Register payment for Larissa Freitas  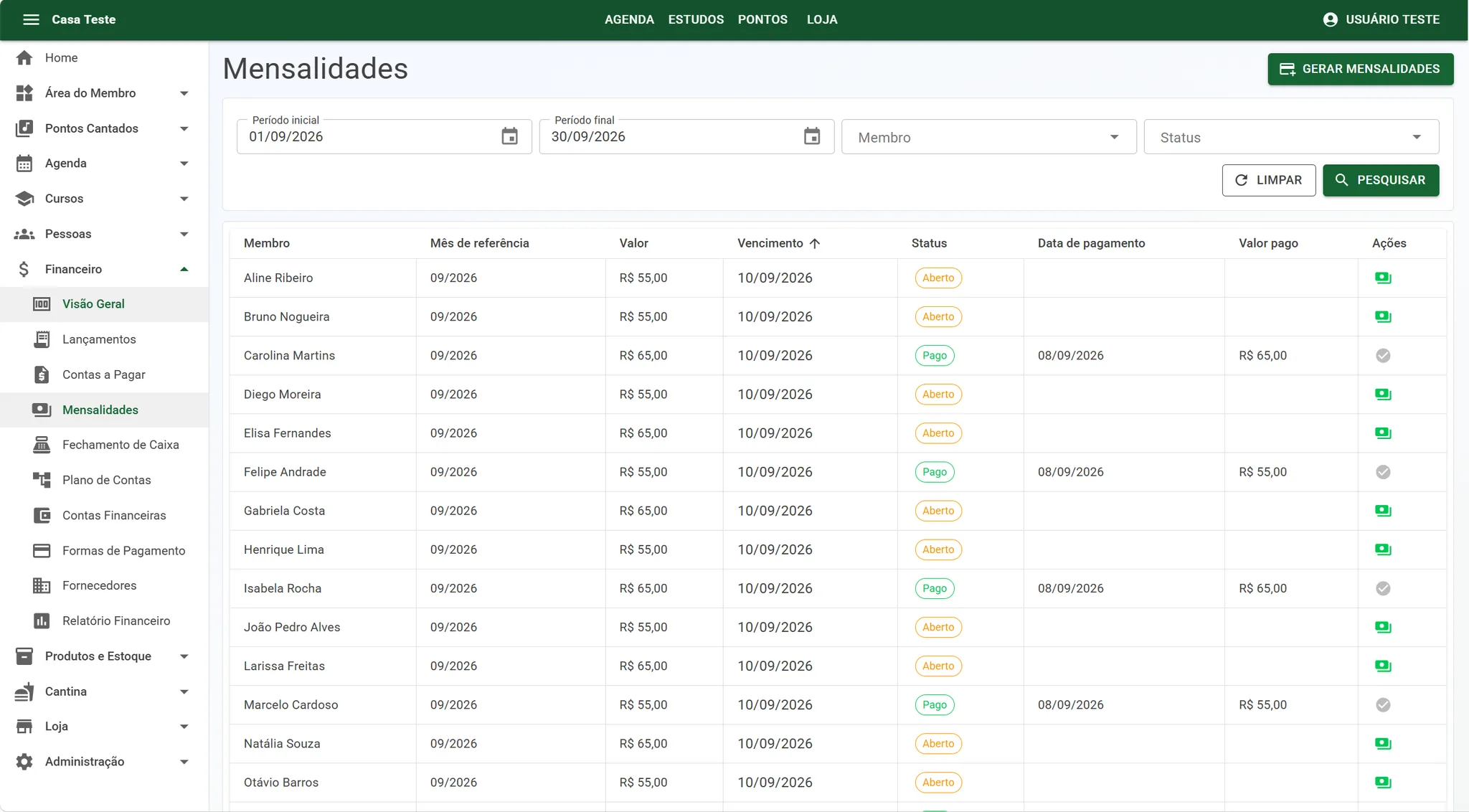(1383, 666)
